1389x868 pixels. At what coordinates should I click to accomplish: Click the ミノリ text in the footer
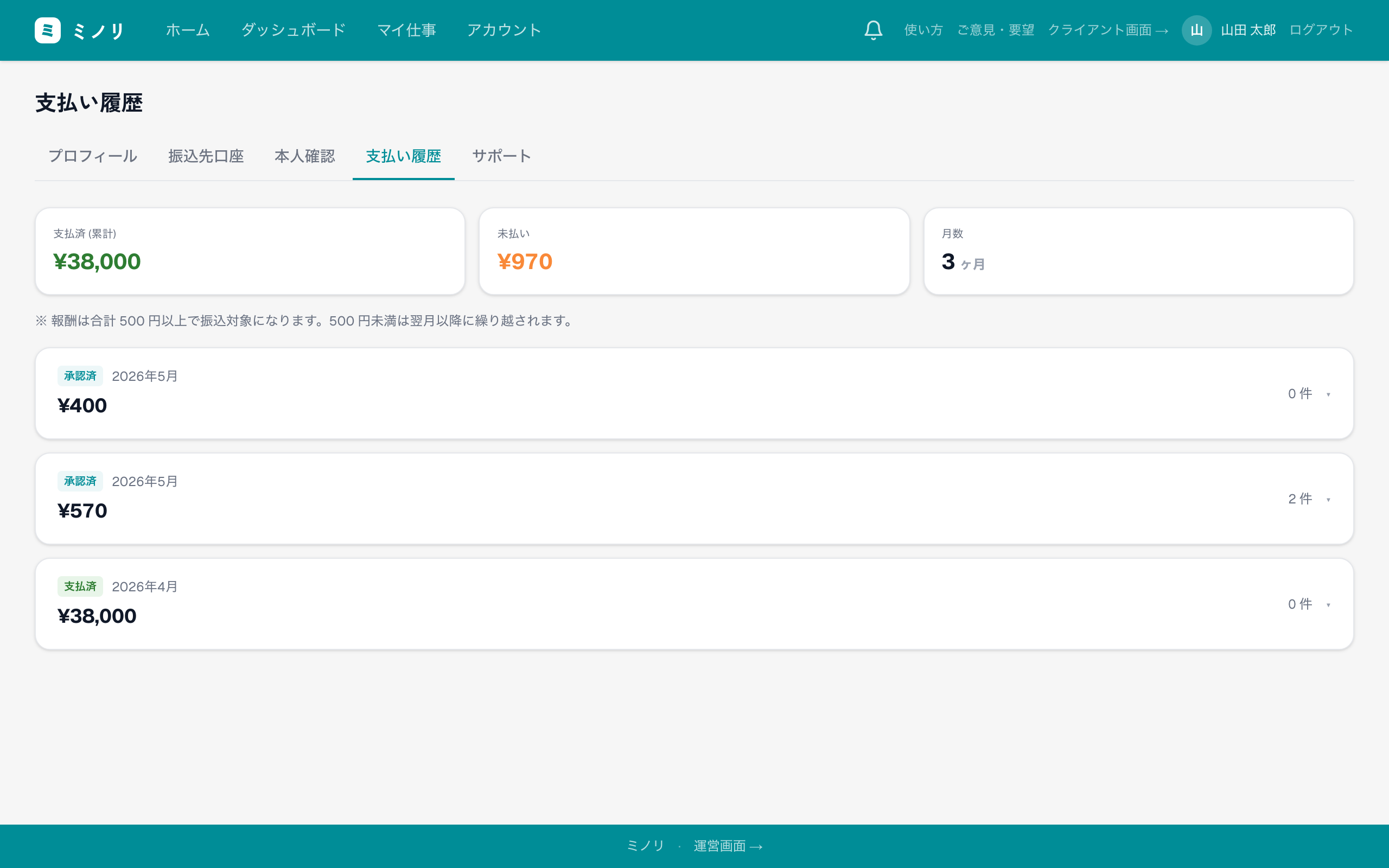pos(645,846)
